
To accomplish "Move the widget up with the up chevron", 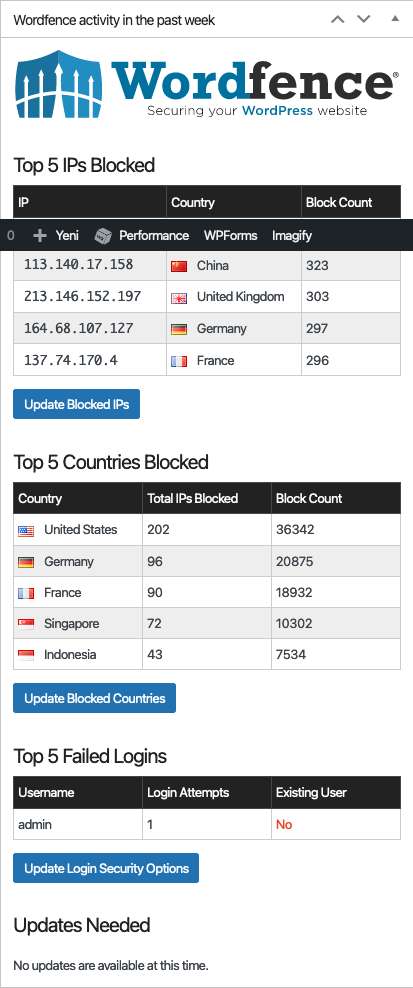I will [338, 20].
